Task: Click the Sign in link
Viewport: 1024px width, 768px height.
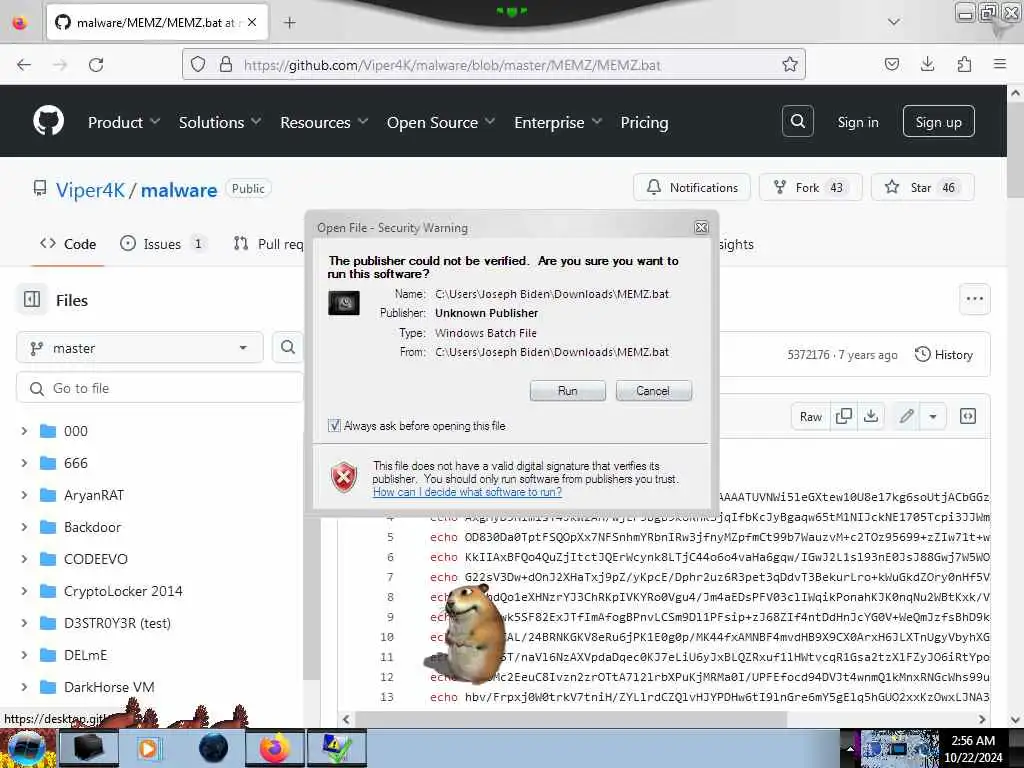Action: tap(857, 122)
